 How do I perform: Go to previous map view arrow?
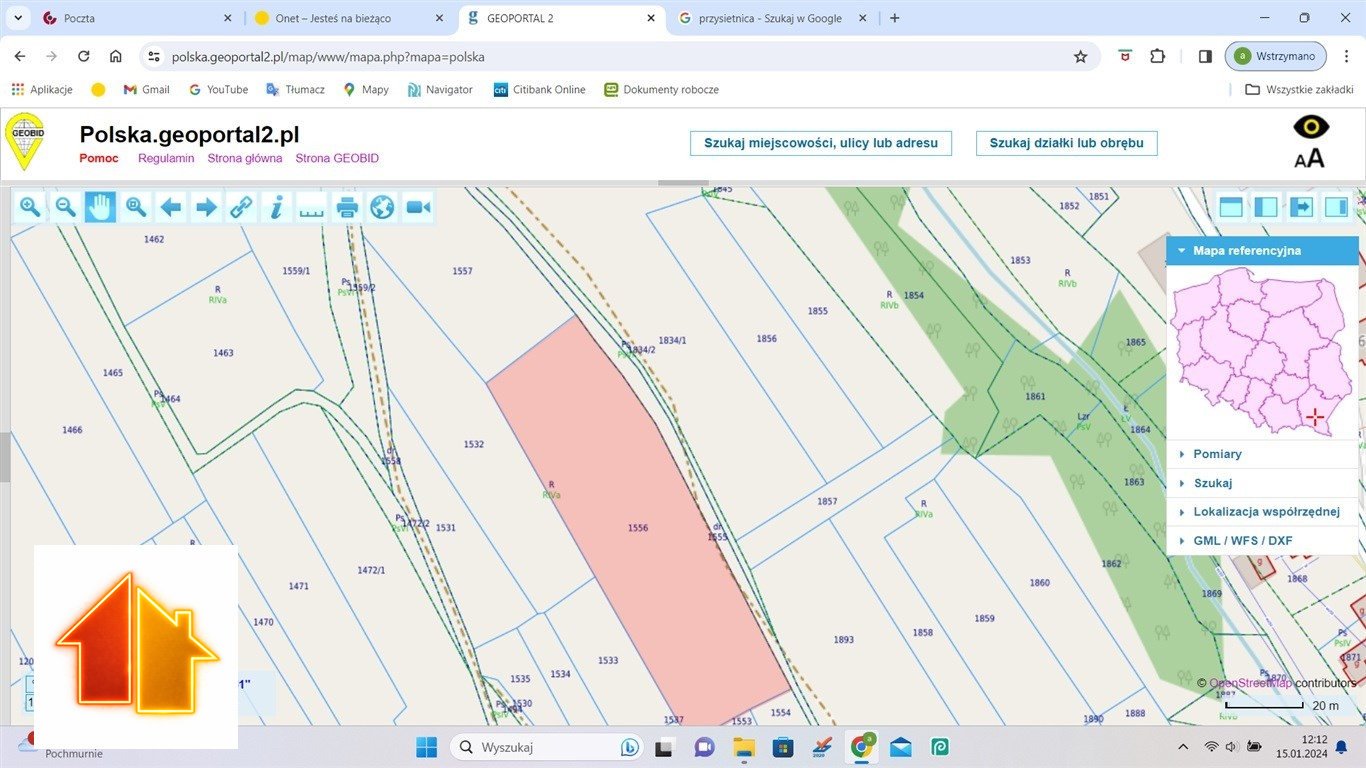[x=171, y=207]
